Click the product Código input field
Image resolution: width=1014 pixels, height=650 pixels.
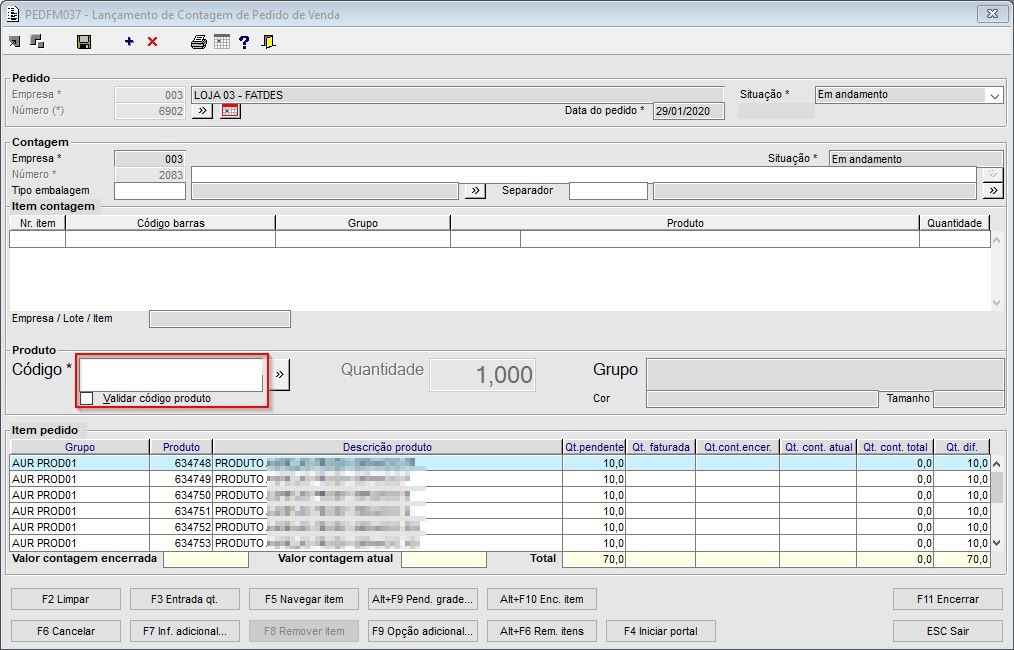[171, 374]
